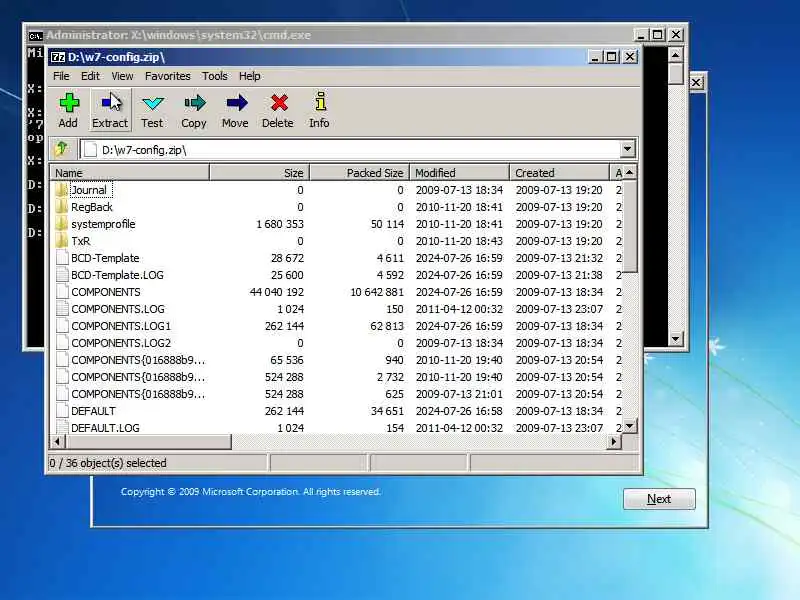
Task: Sort by the Size column header
Action: coord(259,173)
